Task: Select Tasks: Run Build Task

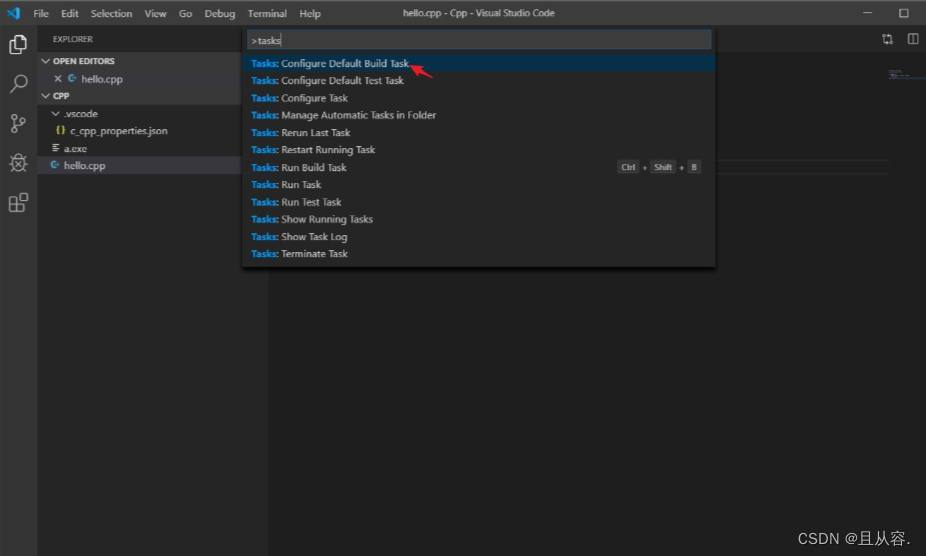Action: point(479,167)
